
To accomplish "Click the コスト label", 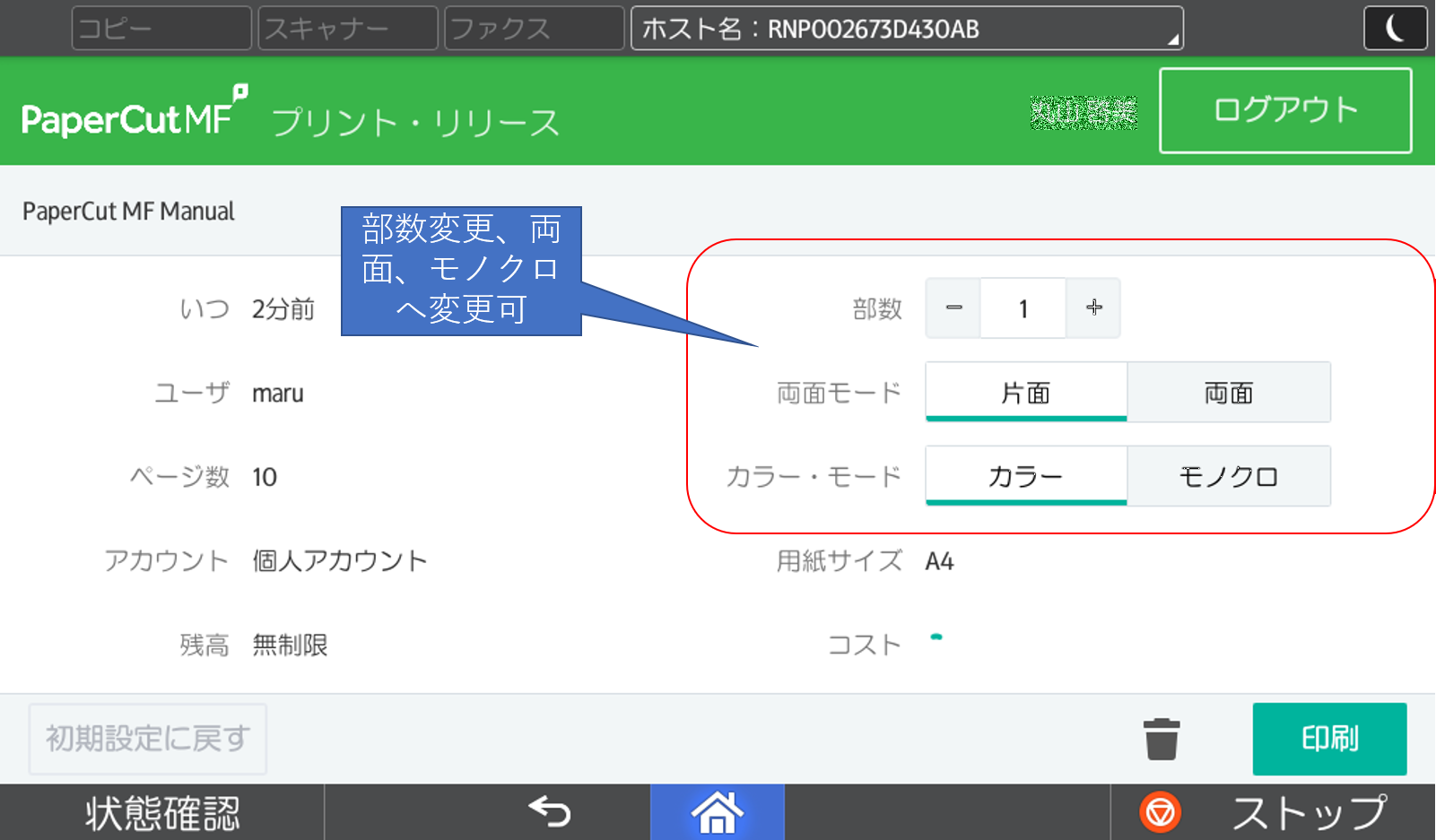I will pos(865,645).
